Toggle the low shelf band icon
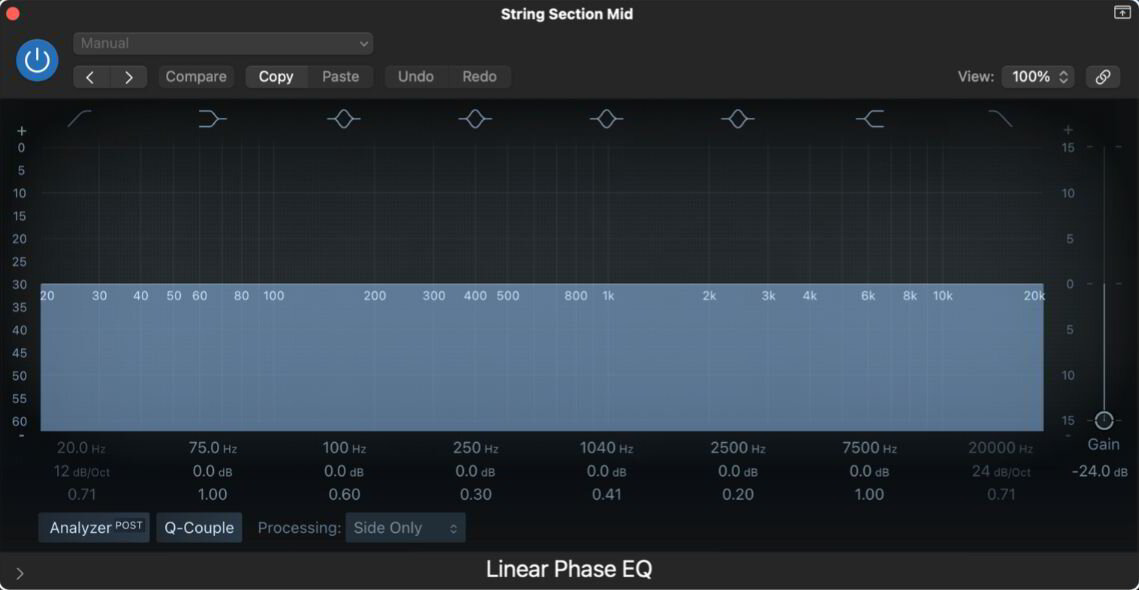Screen dimensions: 1139x590 [212, 118]
